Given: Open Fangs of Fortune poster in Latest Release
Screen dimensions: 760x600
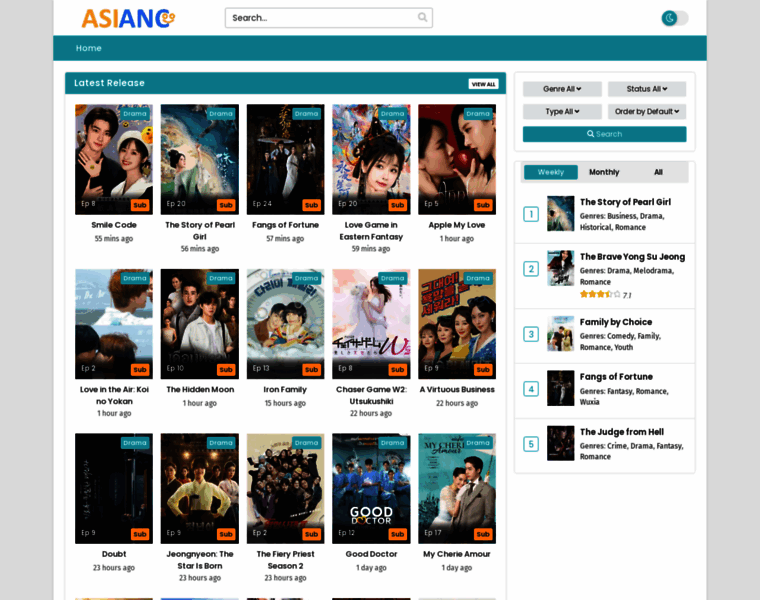Looking at the screenshot, I should click(285, 159).
